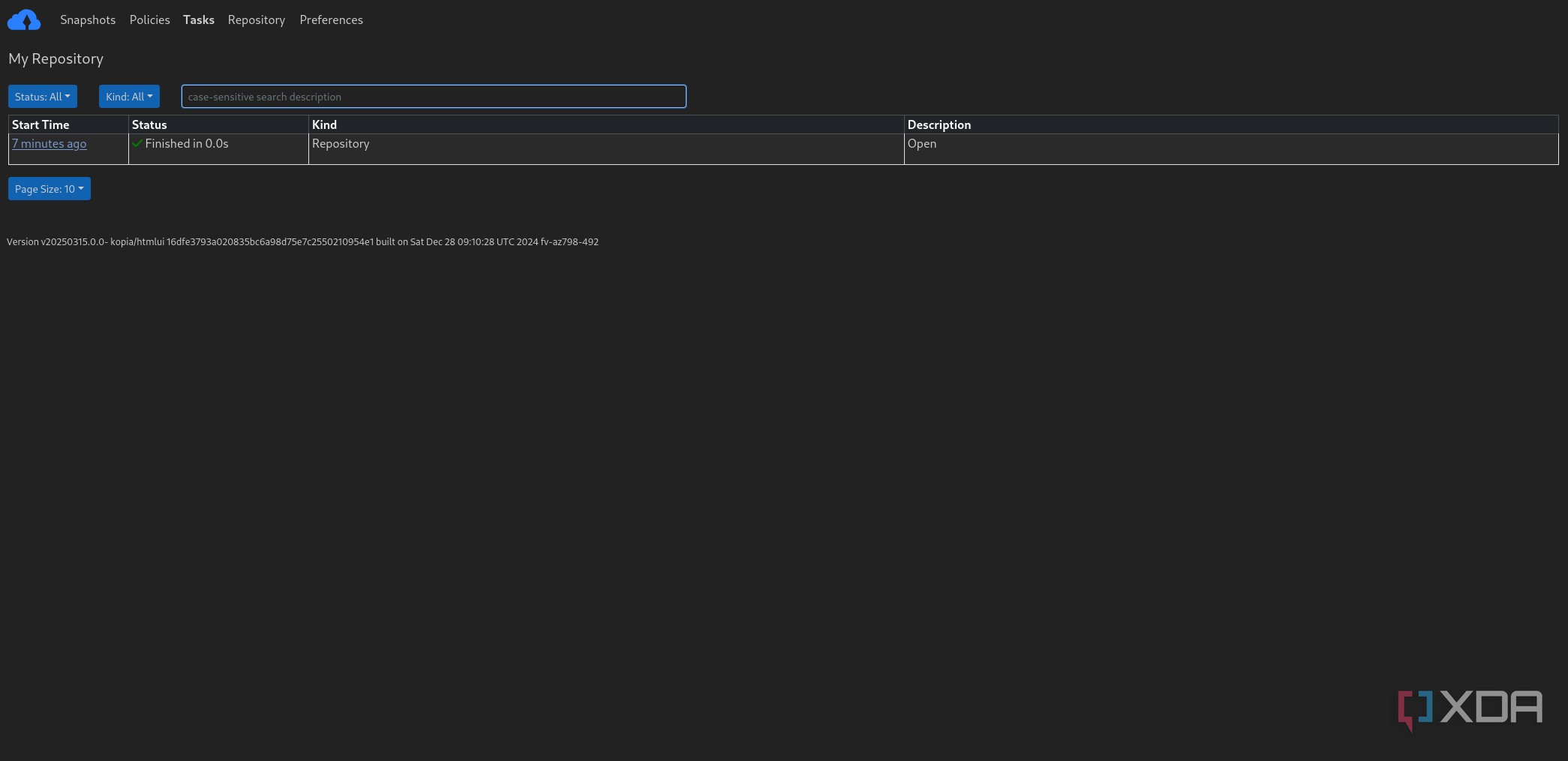The height and width of the screenshot is (761, 1568).
Task: Click the green checkmark status icon
Action: (x=137, y=143)
